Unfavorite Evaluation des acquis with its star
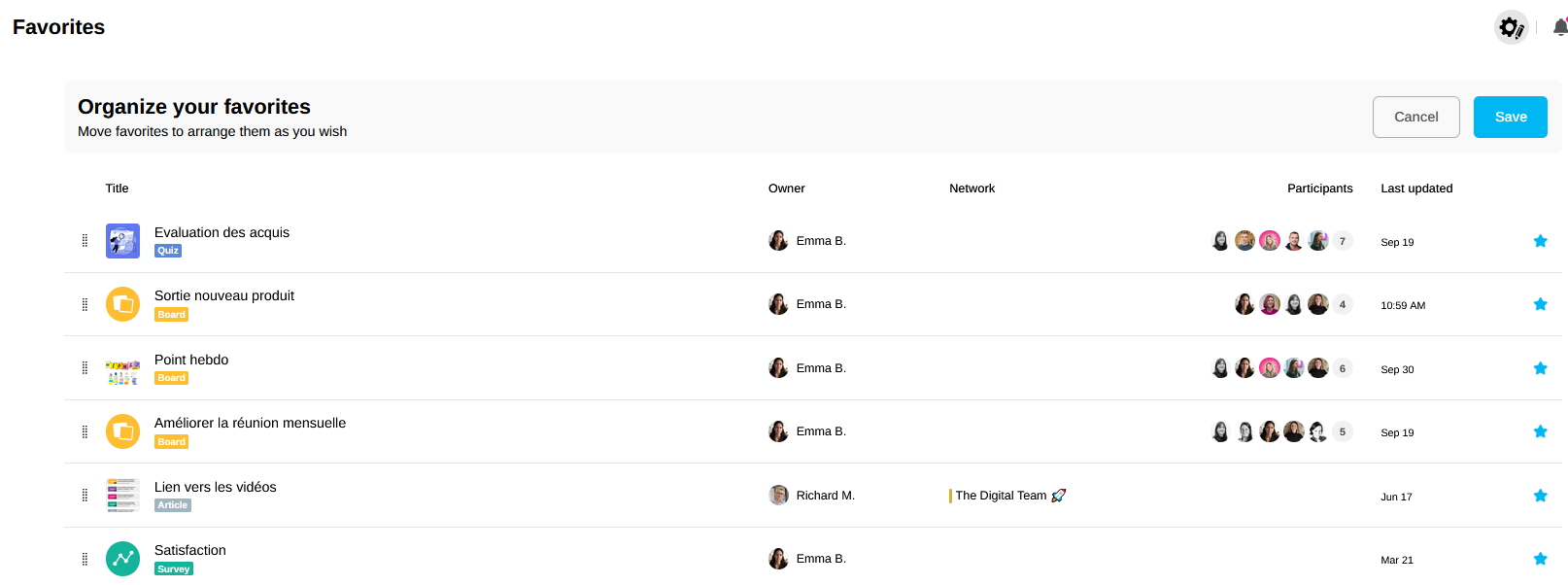This screenshot has height=585, width=1568. point(1540,241)
